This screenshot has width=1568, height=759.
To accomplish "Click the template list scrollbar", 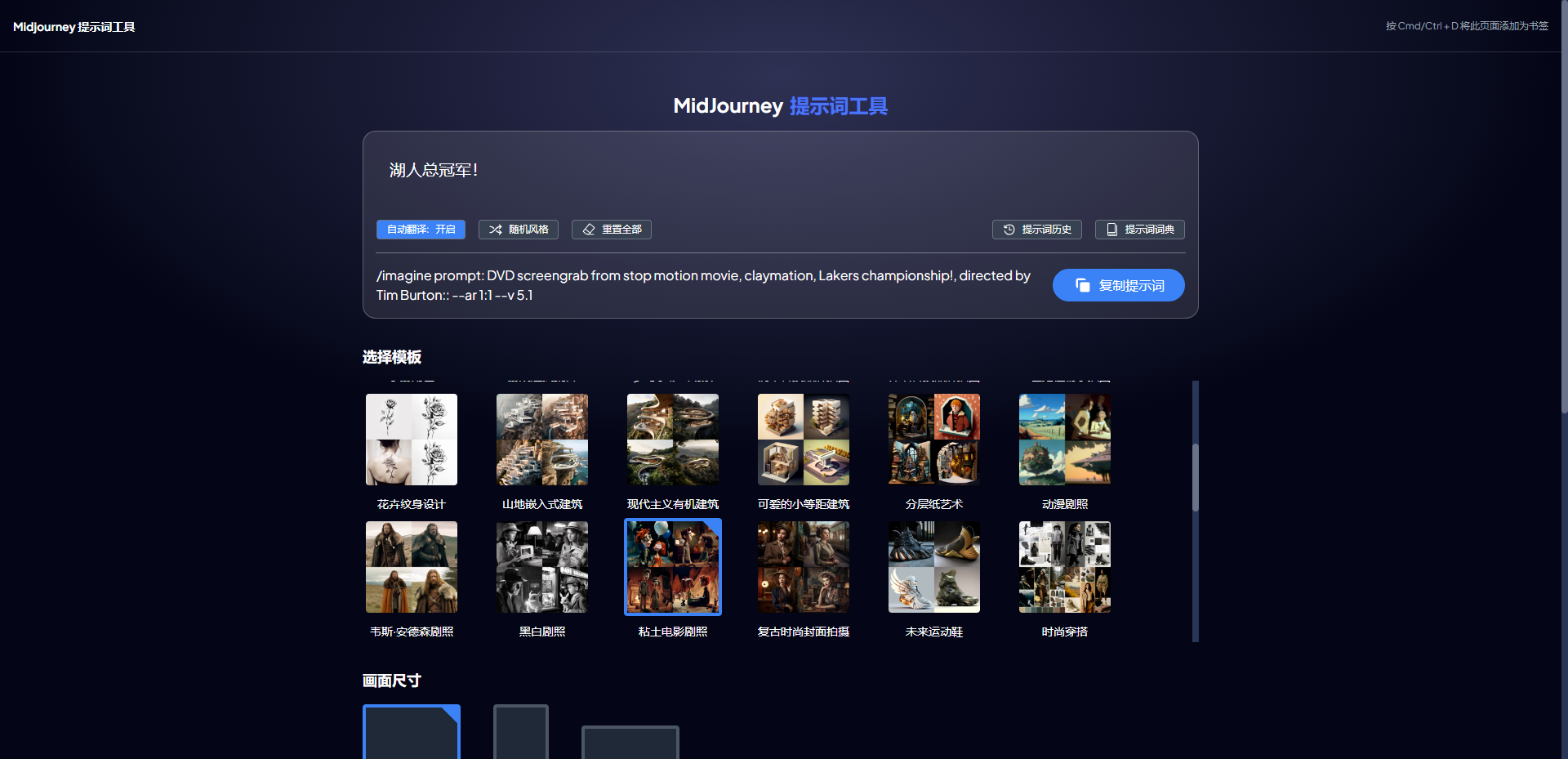I will 1196,477.
